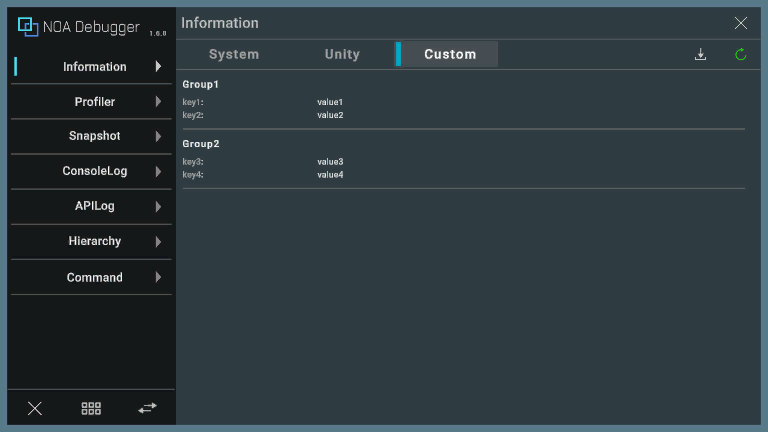Screen dimensions: 768x432
Task: Select the value1 entry
Action: 330,102
